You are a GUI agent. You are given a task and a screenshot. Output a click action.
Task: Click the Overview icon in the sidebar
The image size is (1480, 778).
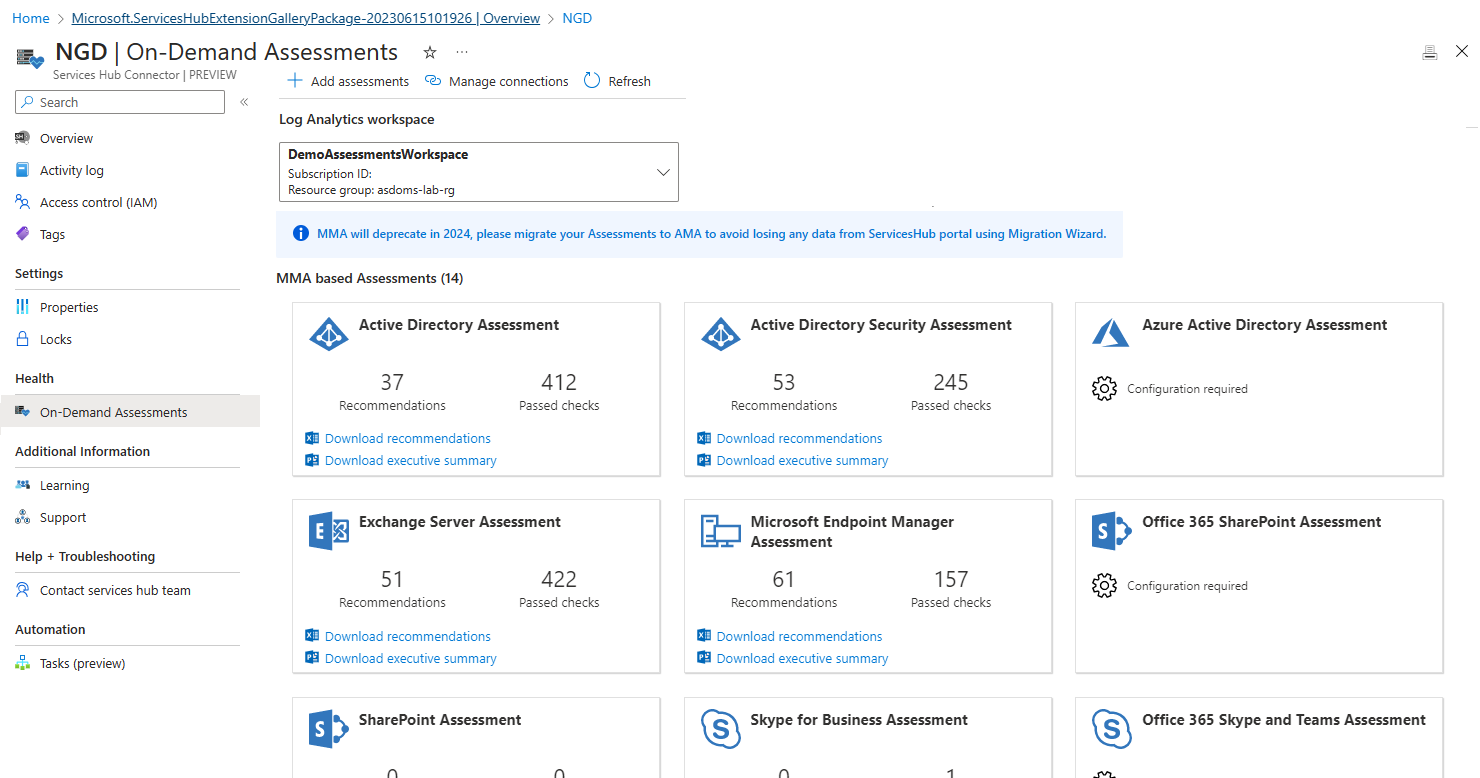pos(23,138)
